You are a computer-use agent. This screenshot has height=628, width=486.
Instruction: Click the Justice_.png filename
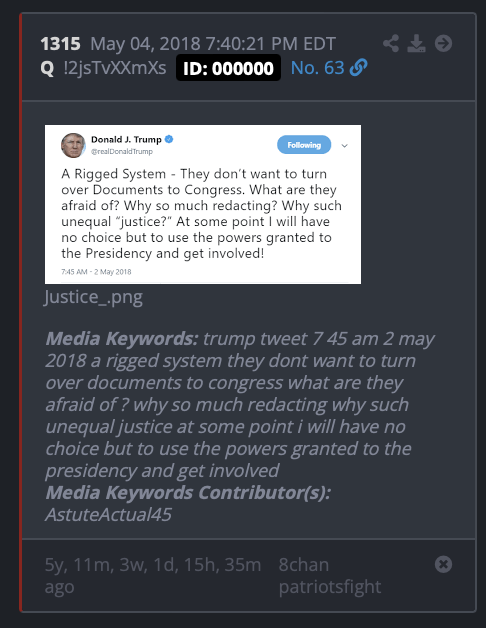coord(93,298)
